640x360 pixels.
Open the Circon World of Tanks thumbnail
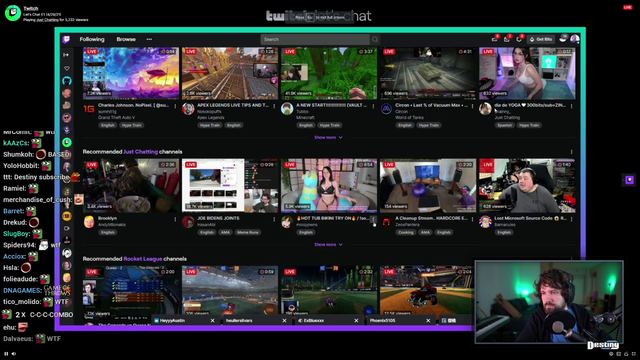click(x=428, y=73)
